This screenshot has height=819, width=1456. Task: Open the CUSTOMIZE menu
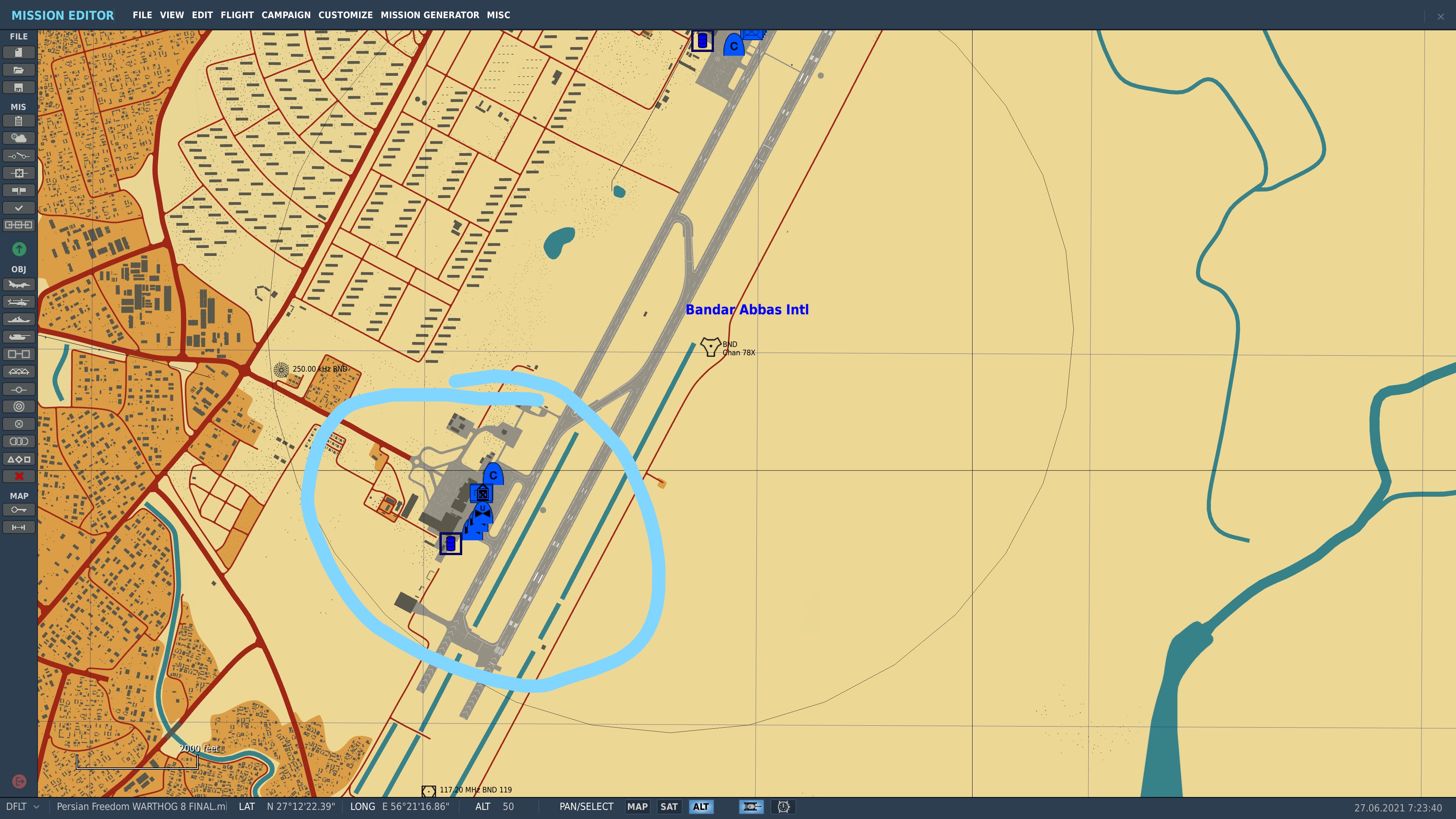pos(345,15)
